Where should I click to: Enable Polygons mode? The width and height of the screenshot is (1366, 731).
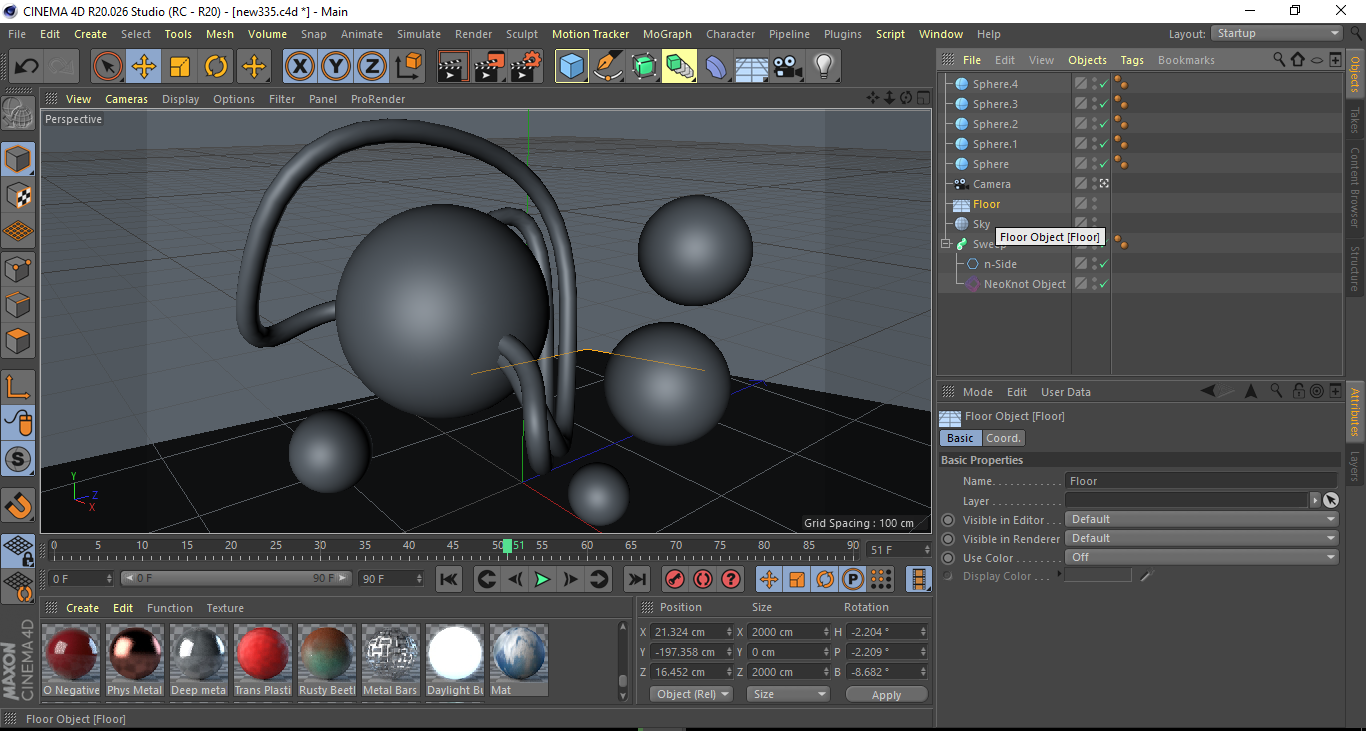[x=18, y=340]
